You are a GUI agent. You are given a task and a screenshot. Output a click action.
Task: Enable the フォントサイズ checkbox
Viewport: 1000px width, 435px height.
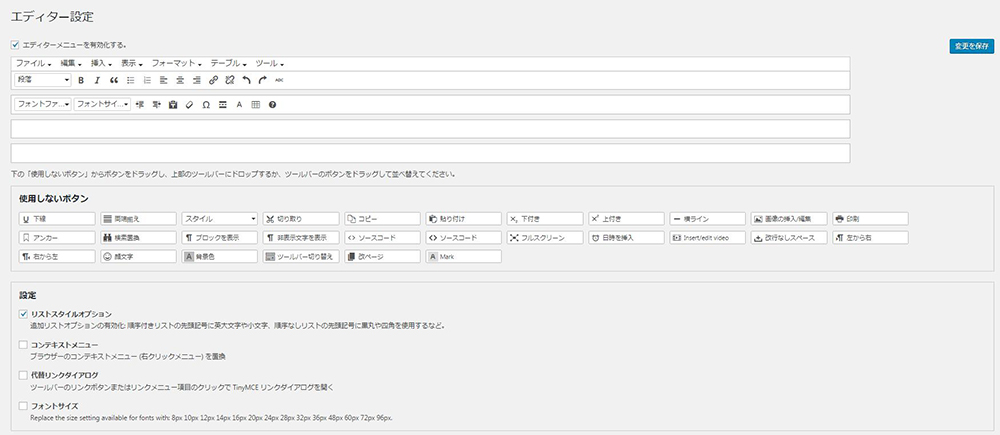(23, 405)
